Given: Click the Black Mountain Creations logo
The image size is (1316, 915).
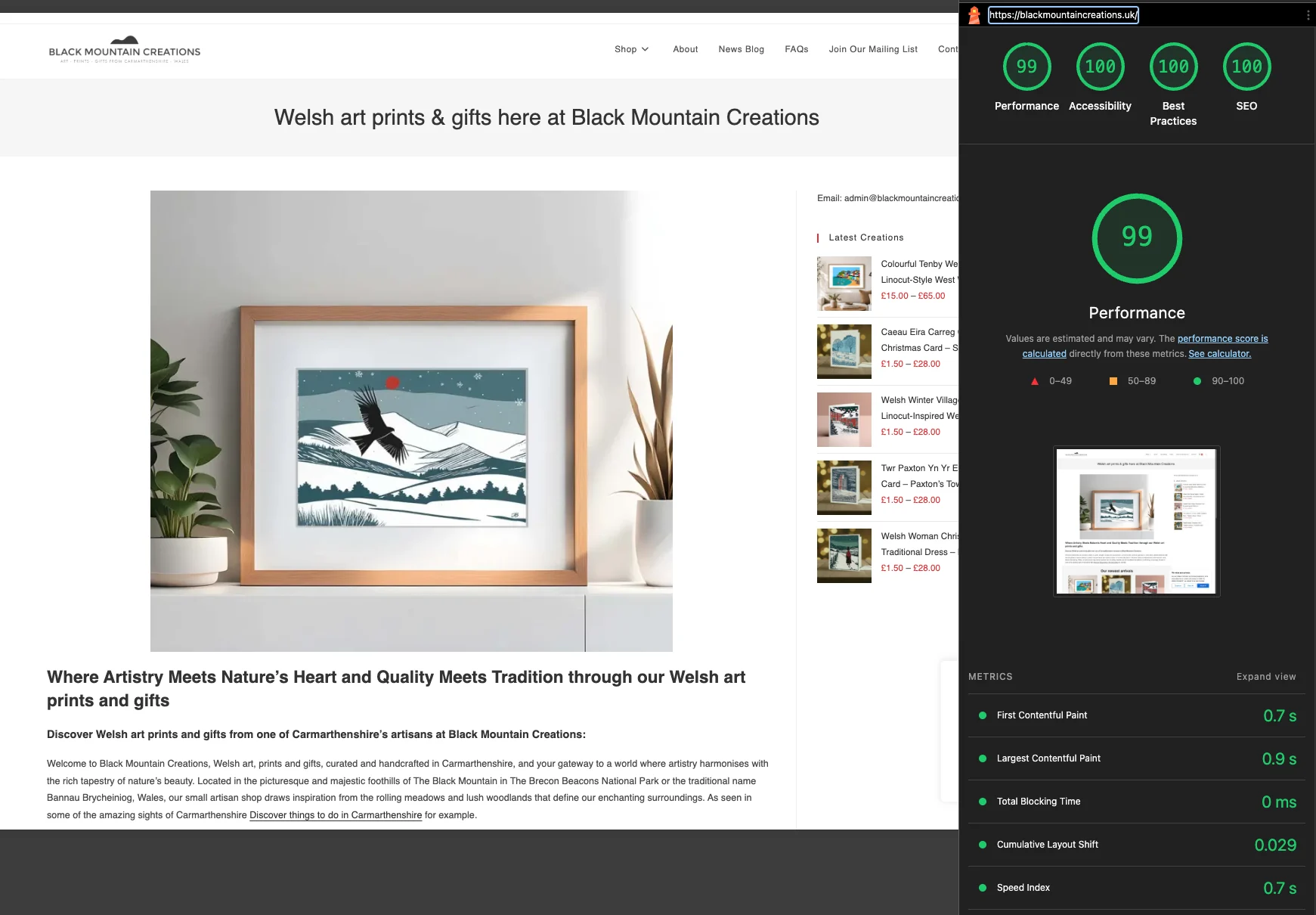Looking at the screenshot, I should (125, 50).
